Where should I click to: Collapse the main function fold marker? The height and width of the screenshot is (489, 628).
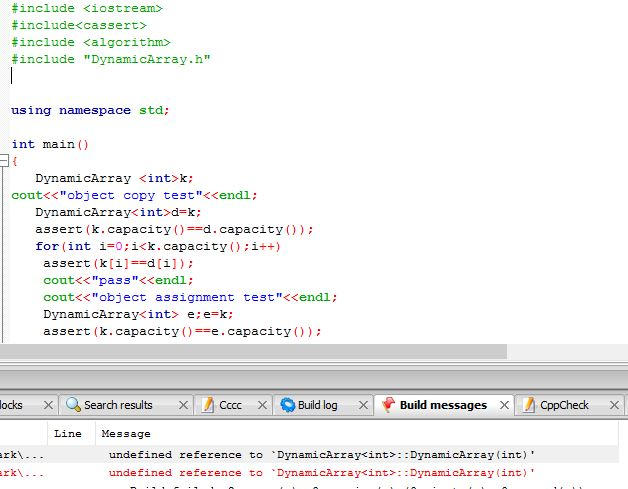pyautogui.click(x=4, y=161)
